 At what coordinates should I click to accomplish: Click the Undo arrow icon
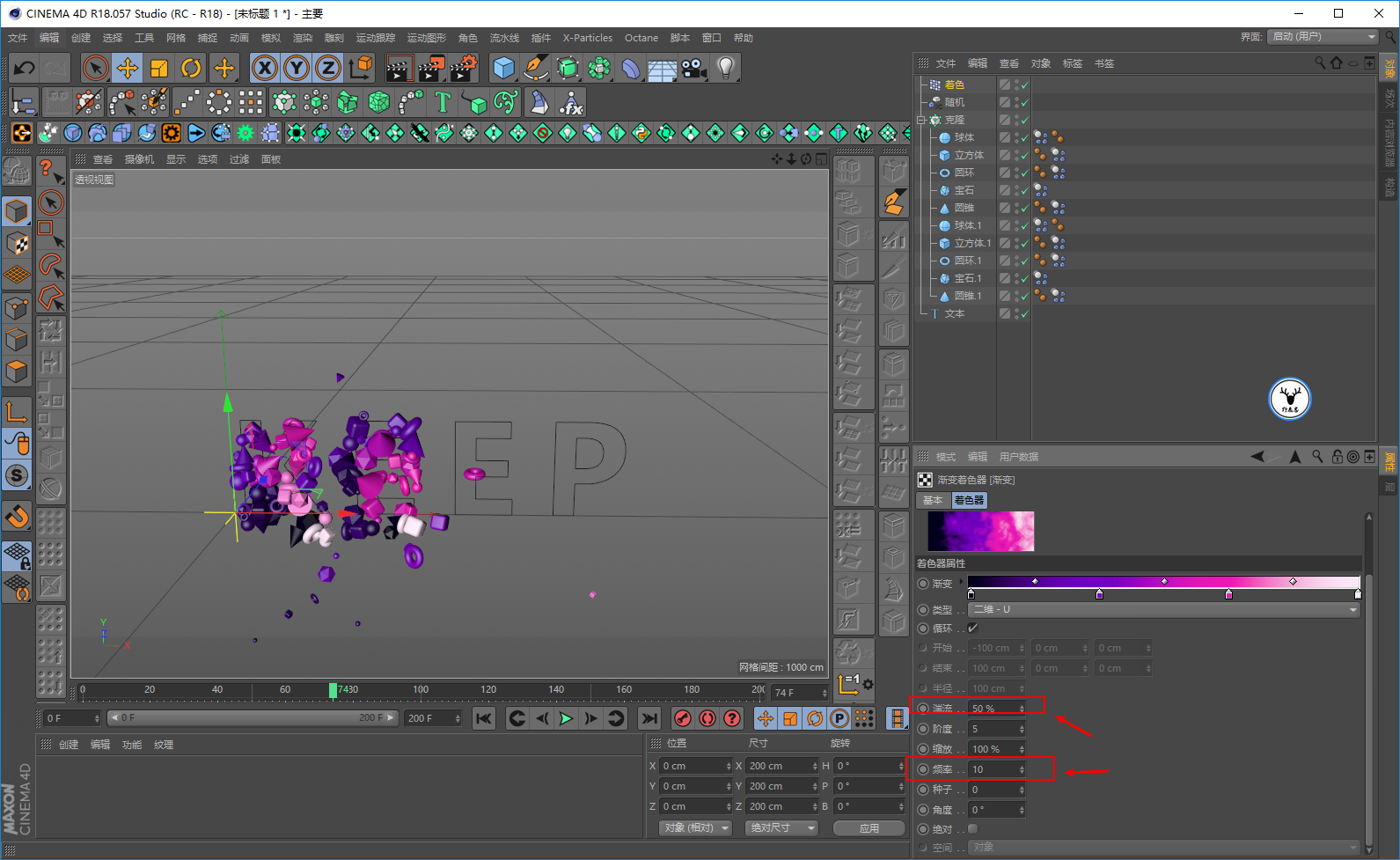(24, 68)
